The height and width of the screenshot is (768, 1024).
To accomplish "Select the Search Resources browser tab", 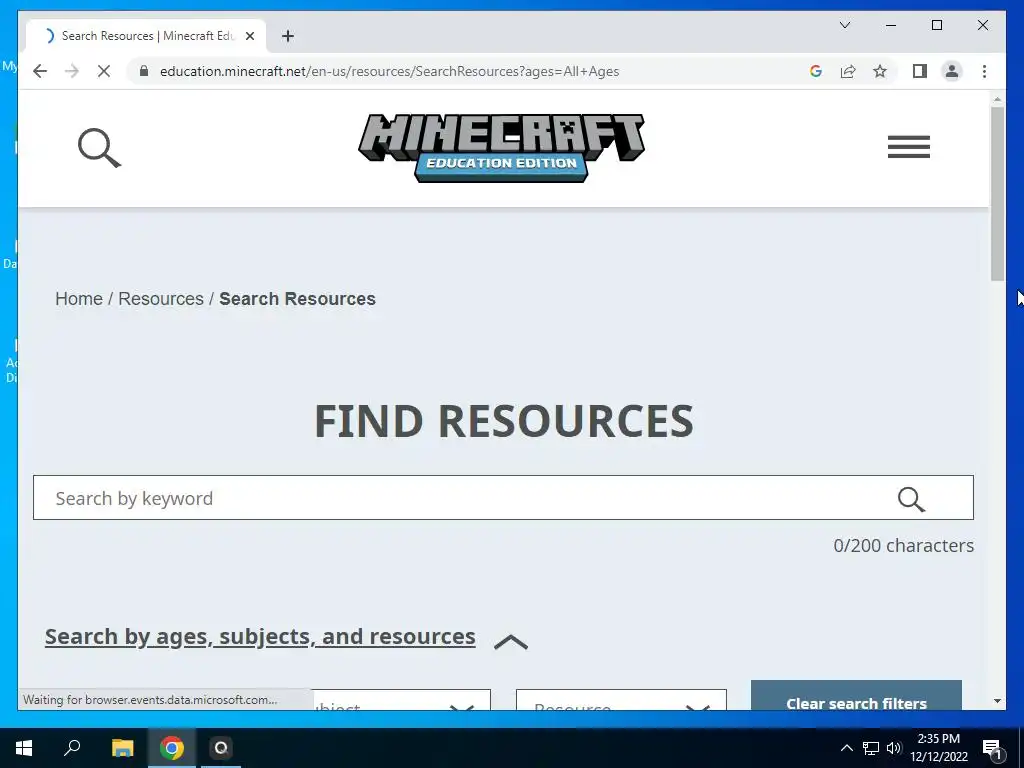I will coord(146,36).
